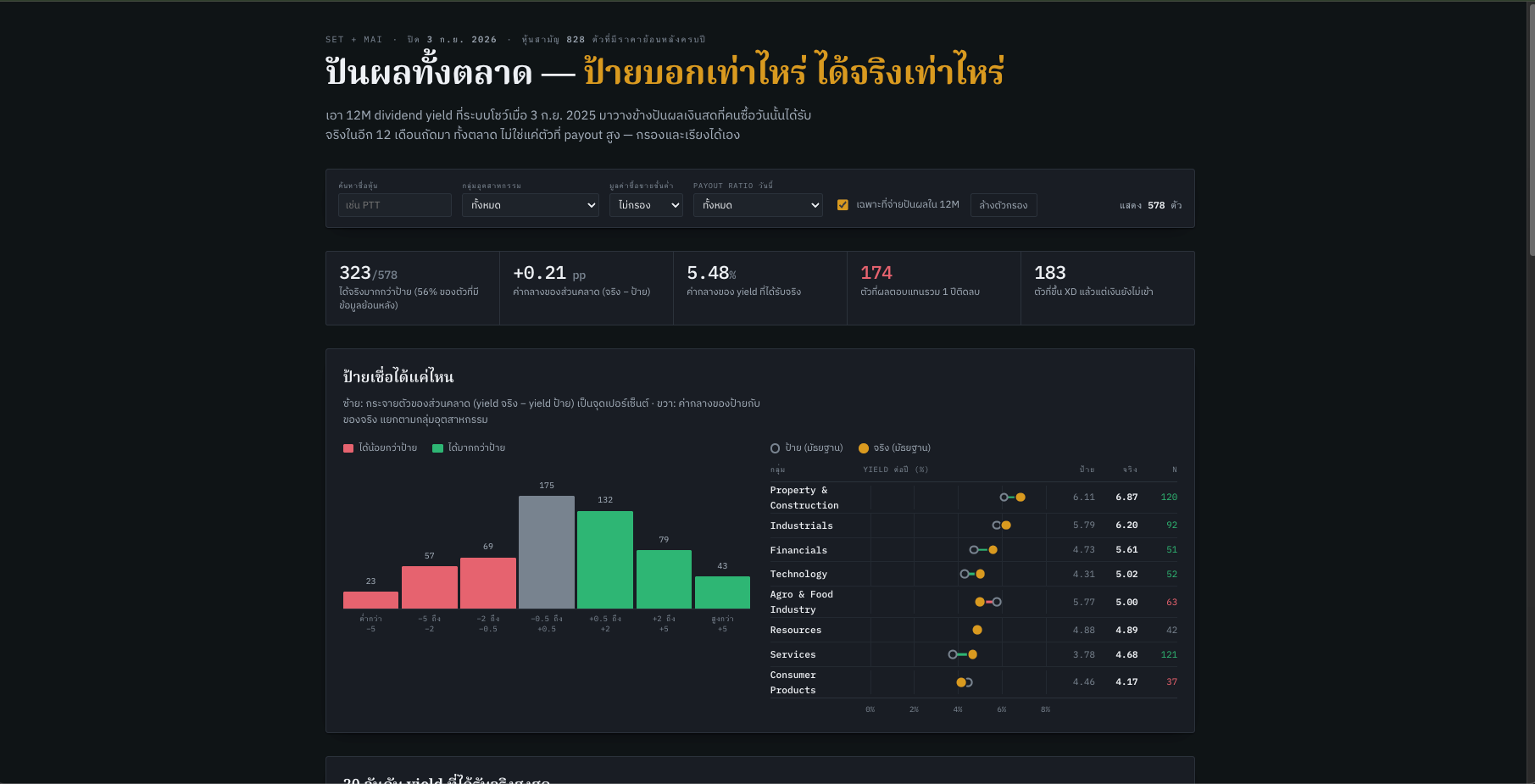The height and width of the screenshot is (784, 1535).
Task: Click the 5.48% median yield value
Action: (711, 273)
